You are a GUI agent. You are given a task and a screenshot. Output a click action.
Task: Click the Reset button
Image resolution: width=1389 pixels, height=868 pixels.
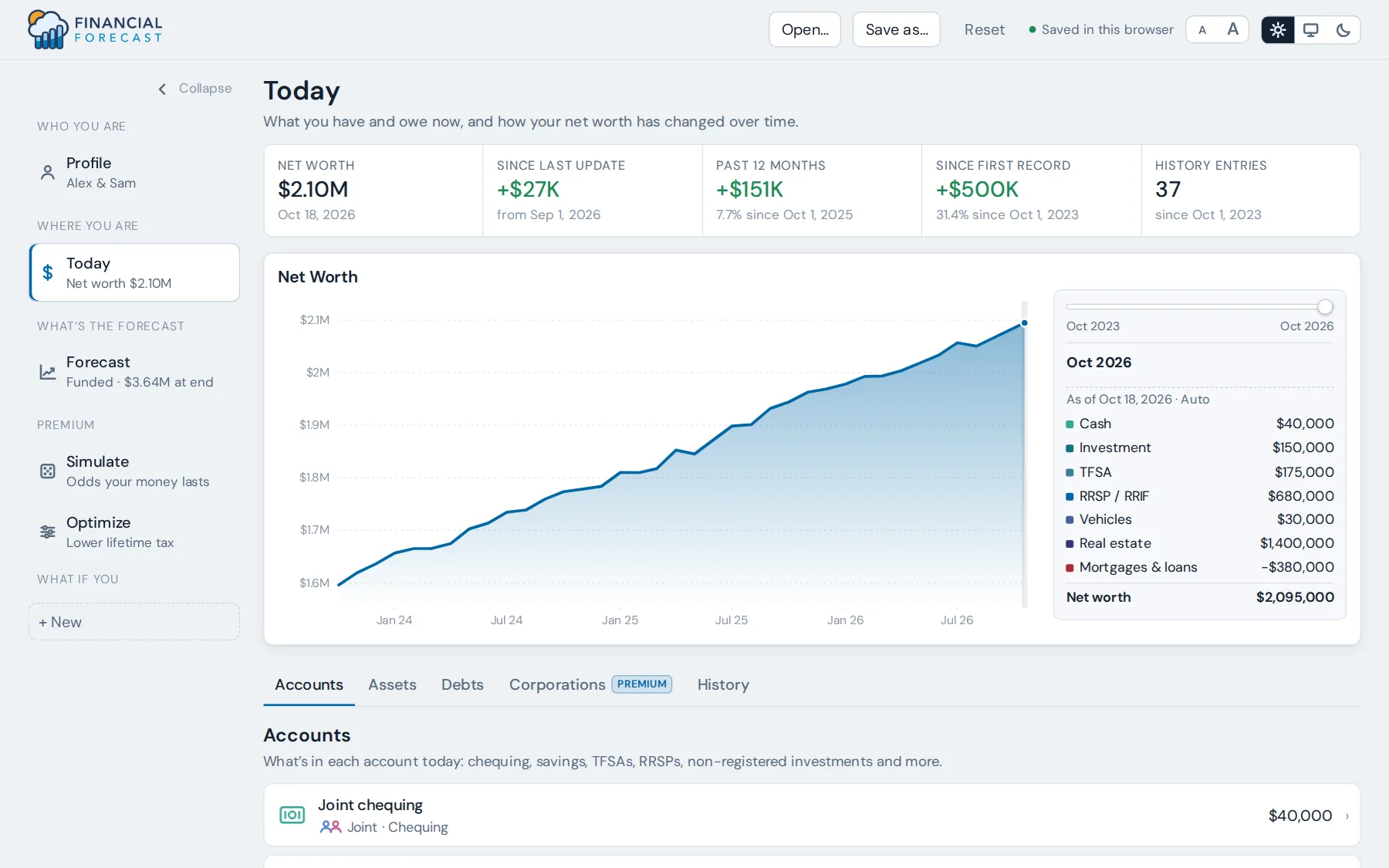coord(985,29)
